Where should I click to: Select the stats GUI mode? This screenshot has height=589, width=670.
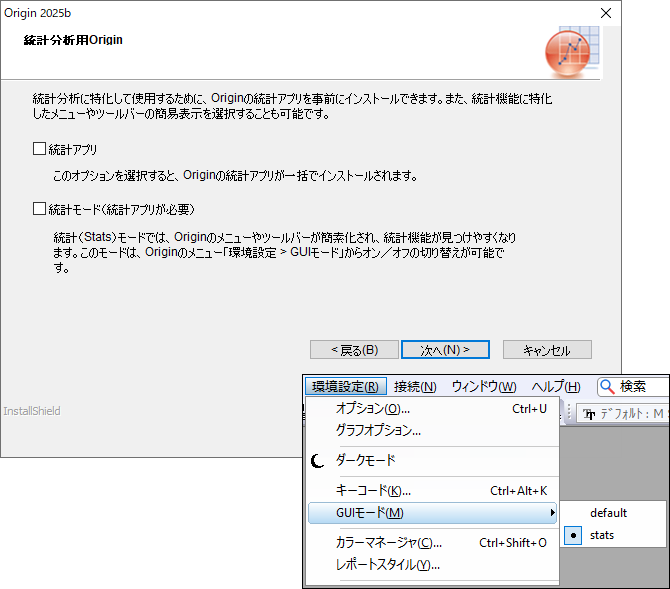click(614, 535)
